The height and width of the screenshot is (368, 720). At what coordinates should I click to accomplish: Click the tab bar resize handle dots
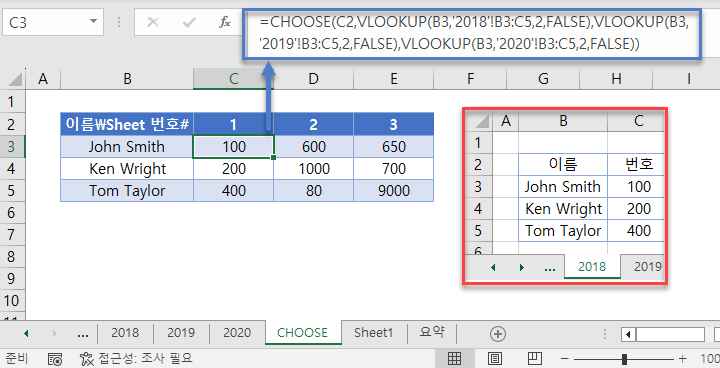pos(605,334)
